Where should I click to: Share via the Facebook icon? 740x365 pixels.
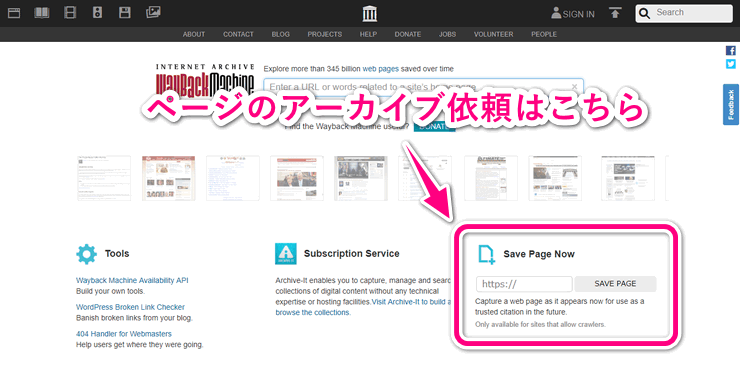coord(731,51)
